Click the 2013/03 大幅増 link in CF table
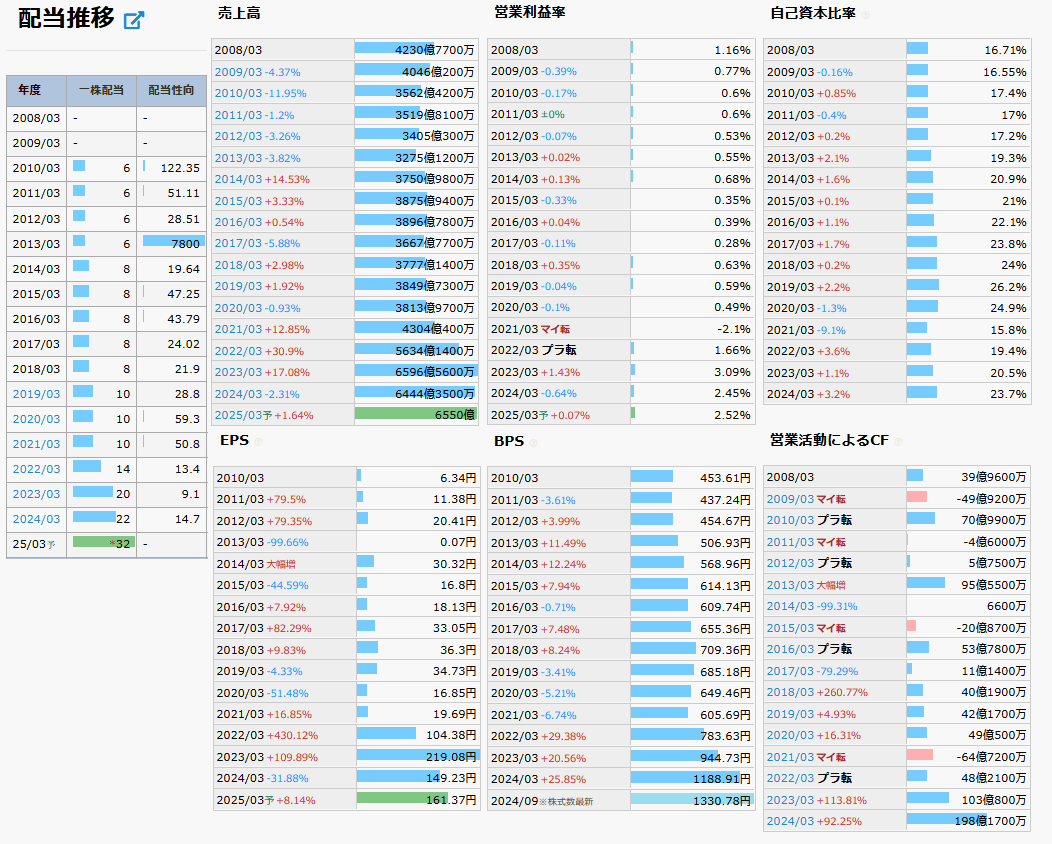 [790, 585]
